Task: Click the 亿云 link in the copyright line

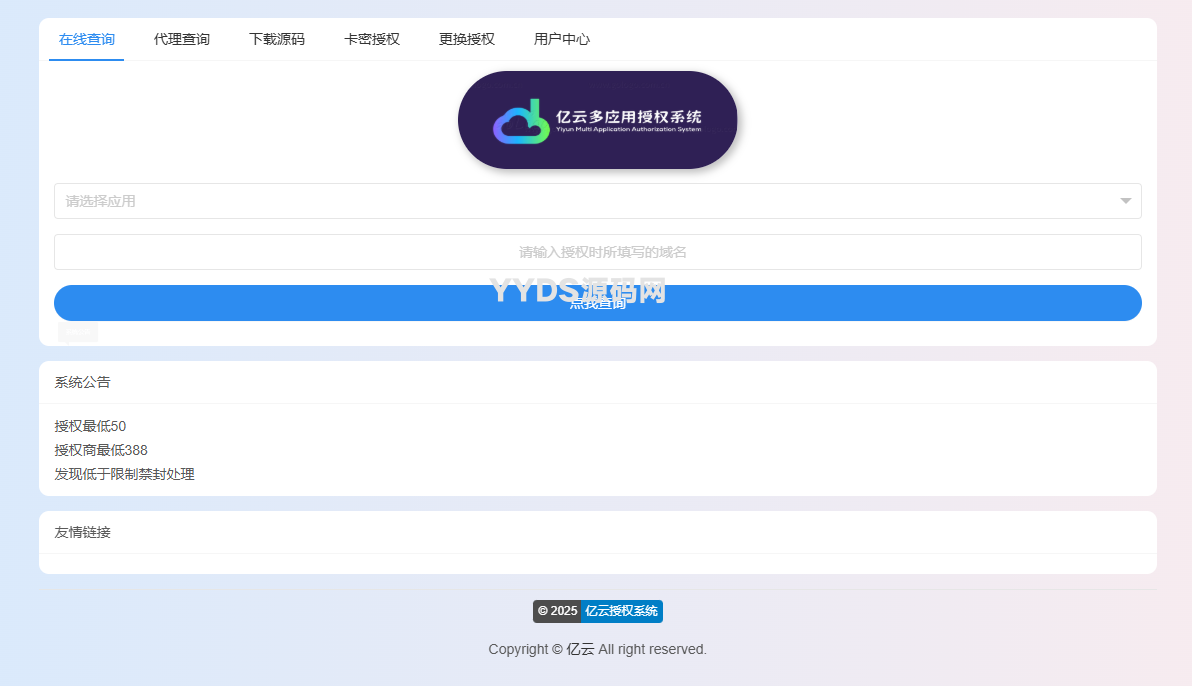Action: tap(581, 649)
